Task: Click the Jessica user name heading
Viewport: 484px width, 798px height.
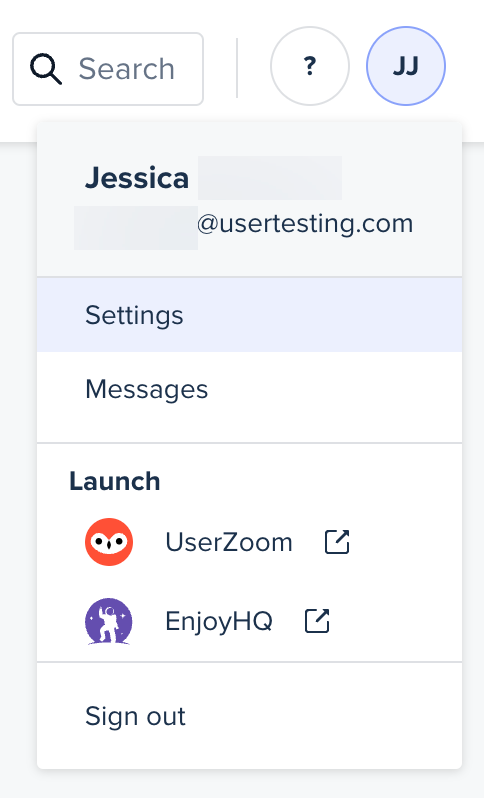Action: click(x=137, y=178)
